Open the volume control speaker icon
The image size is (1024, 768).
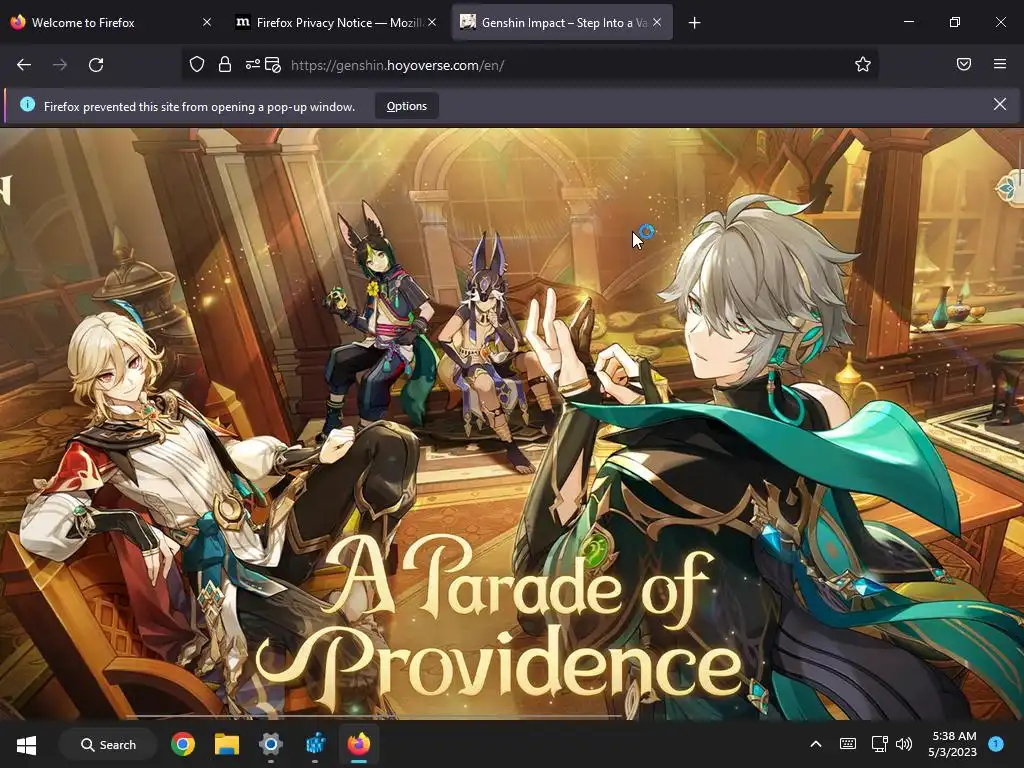(x=904, y=744)
